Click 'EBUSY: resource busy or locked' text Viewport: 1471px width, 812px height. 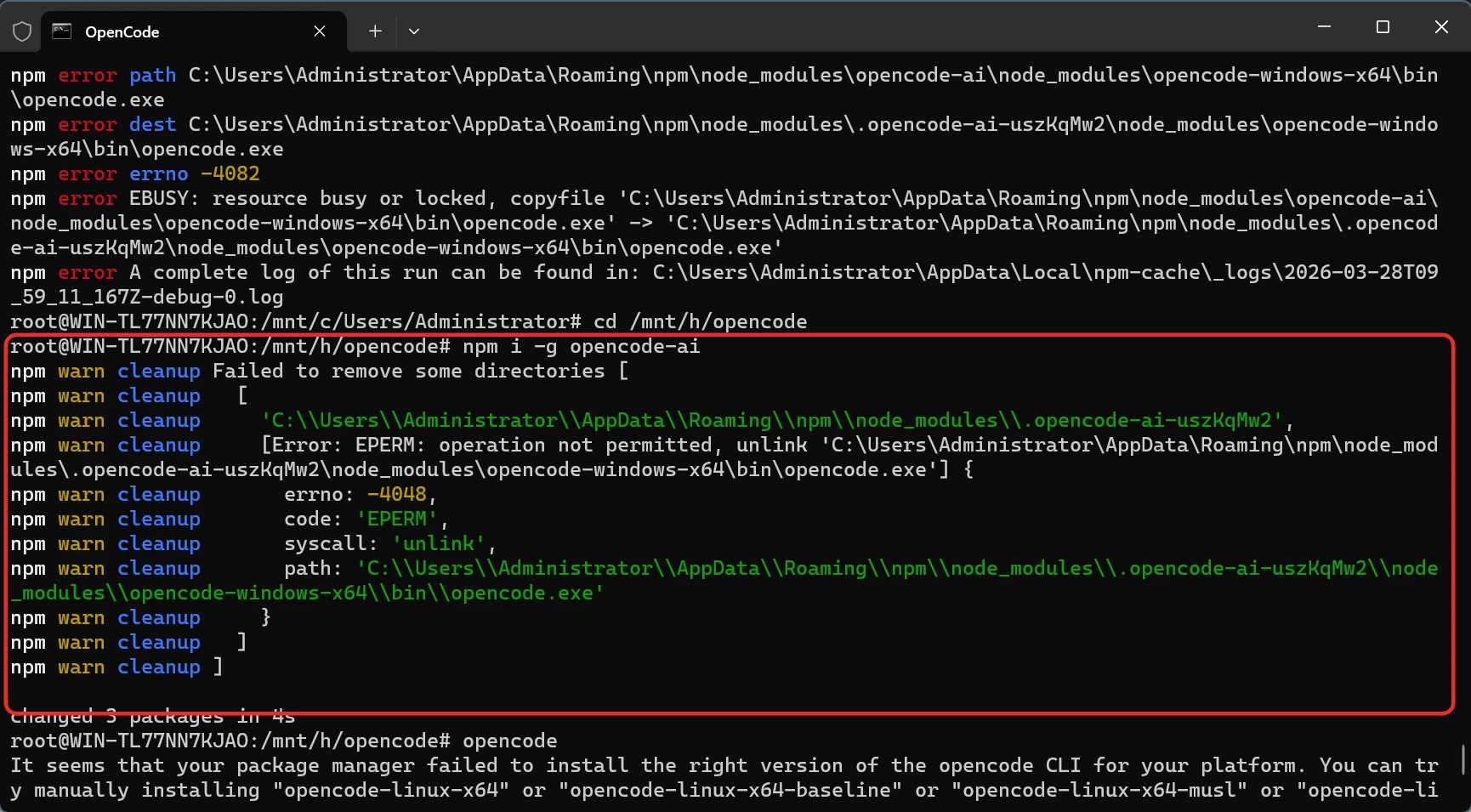pyautogui.click(x=307, y=199)
